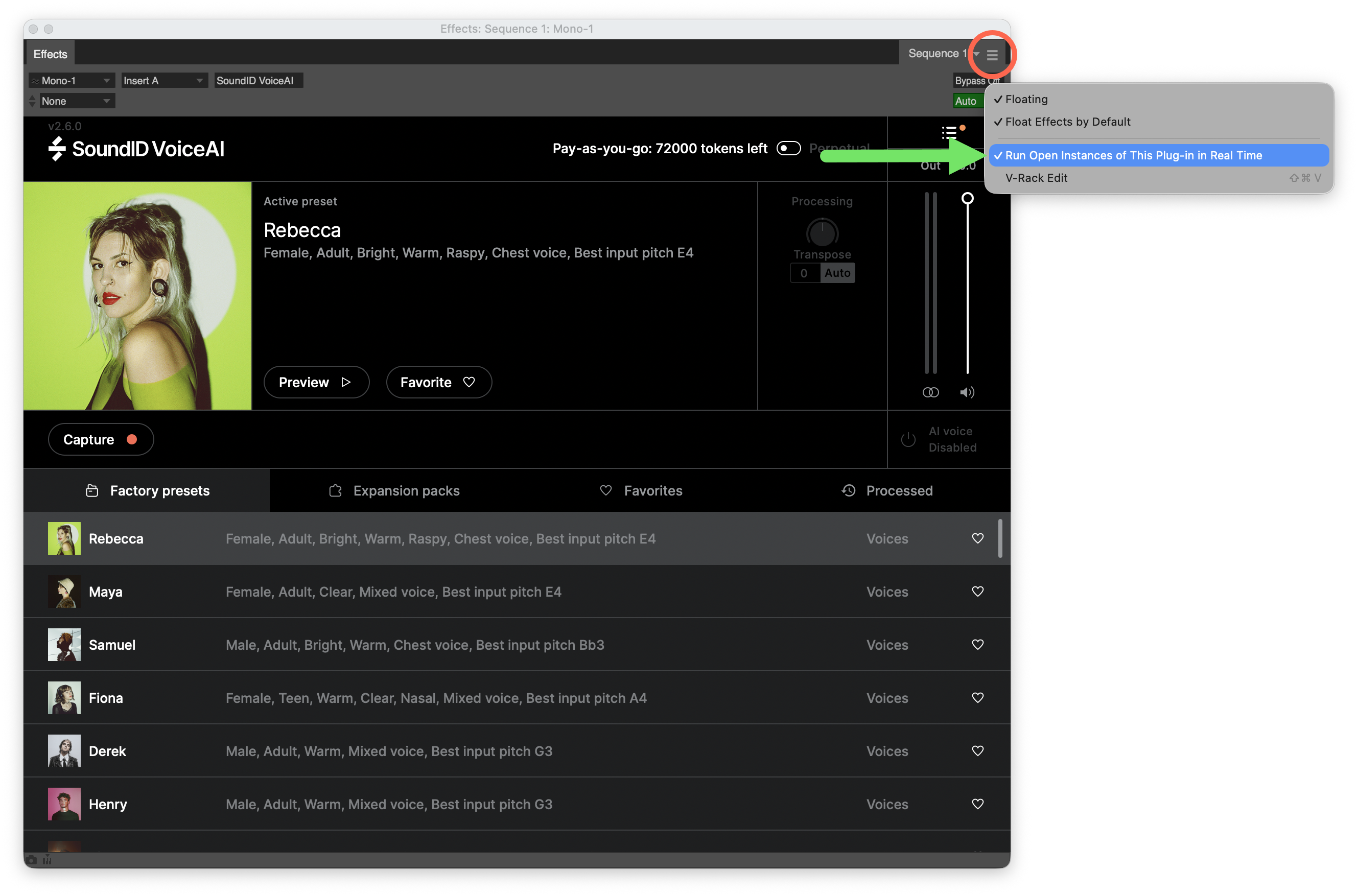Toggle Run Open Instances in Real Time
Image resolution: width=1358 pixels, height=896 pixels.
[1159, 155]
